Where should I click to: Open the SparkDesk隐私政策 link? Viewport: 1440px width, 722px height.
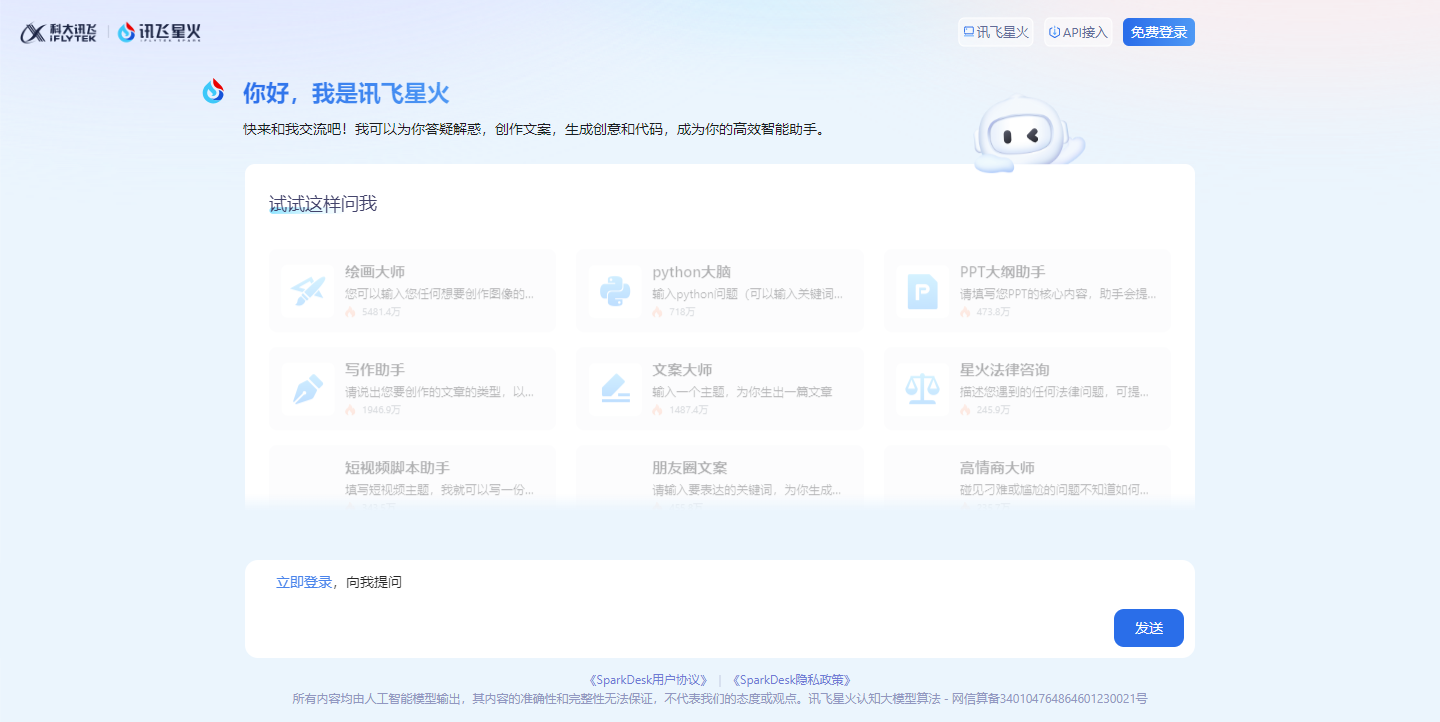click(792, 680)
